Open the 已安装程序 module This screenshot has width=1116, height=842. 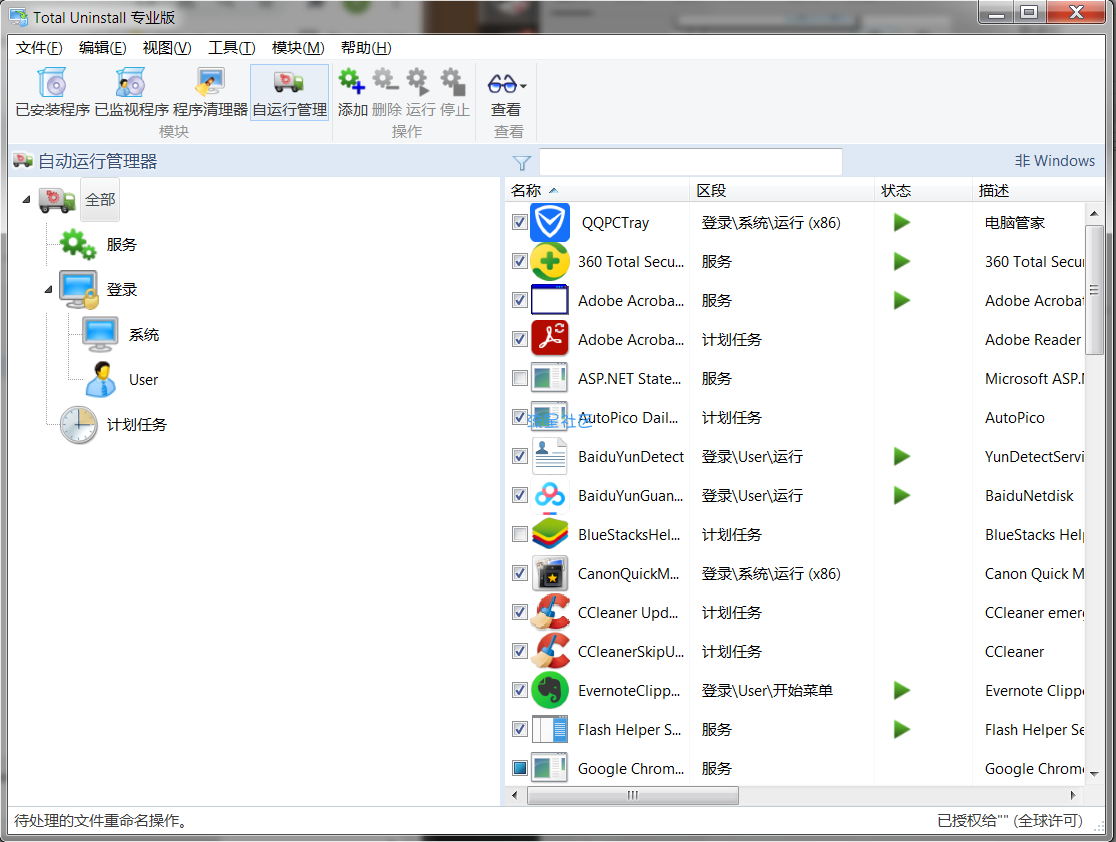53,92
